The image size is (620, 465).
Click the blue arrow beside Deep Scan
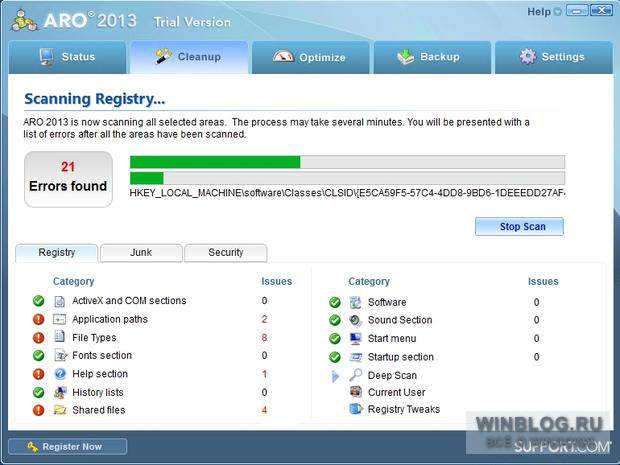click(x=335, y=376)
